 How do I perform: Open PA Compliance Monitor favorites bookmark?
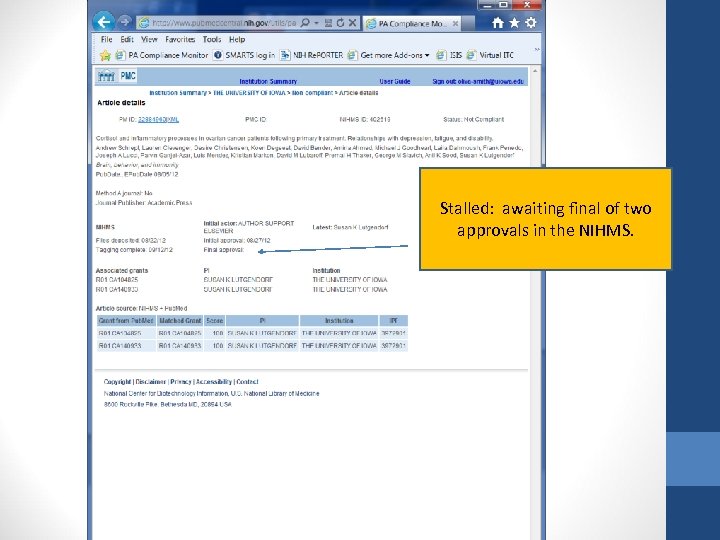click(162, 55)
